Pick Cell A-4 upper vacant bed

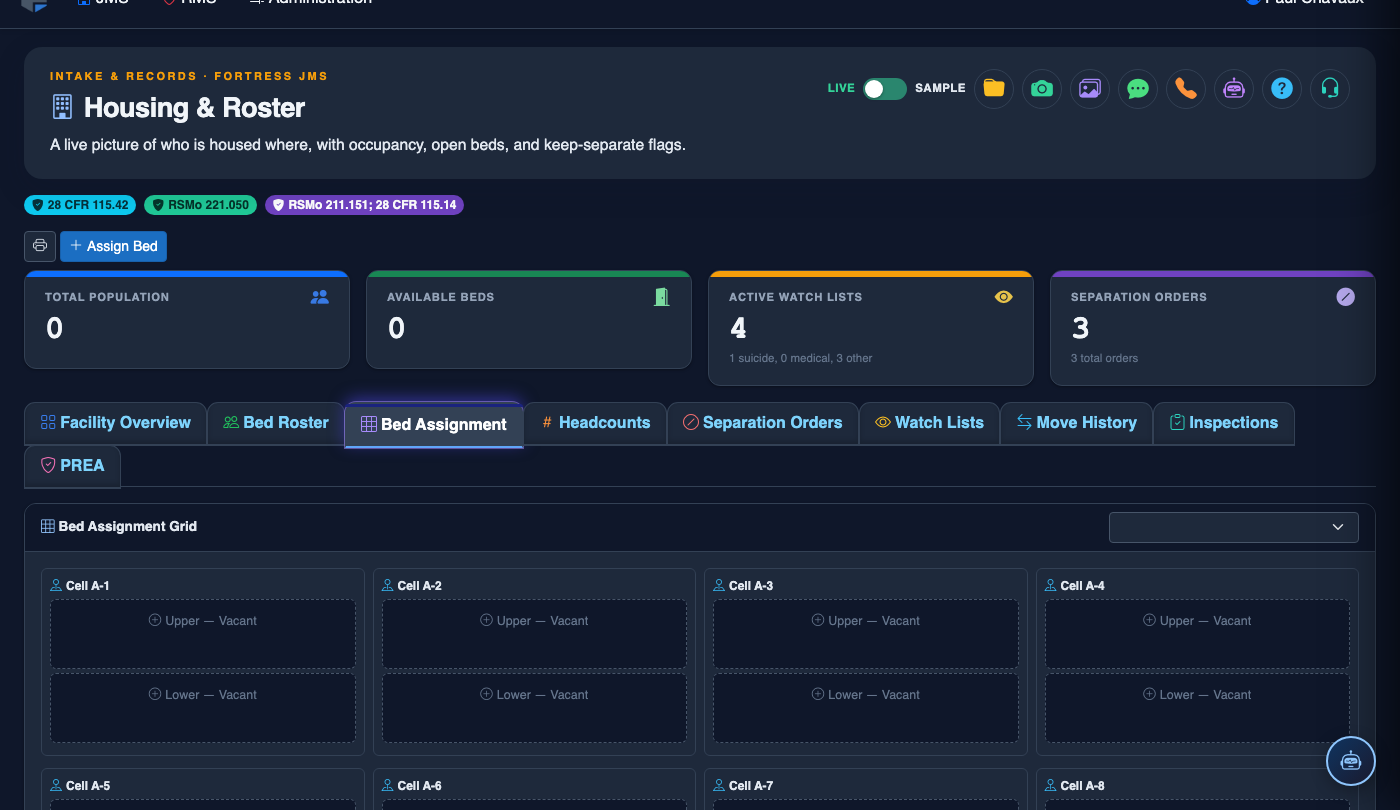[x=1197, y=634]
